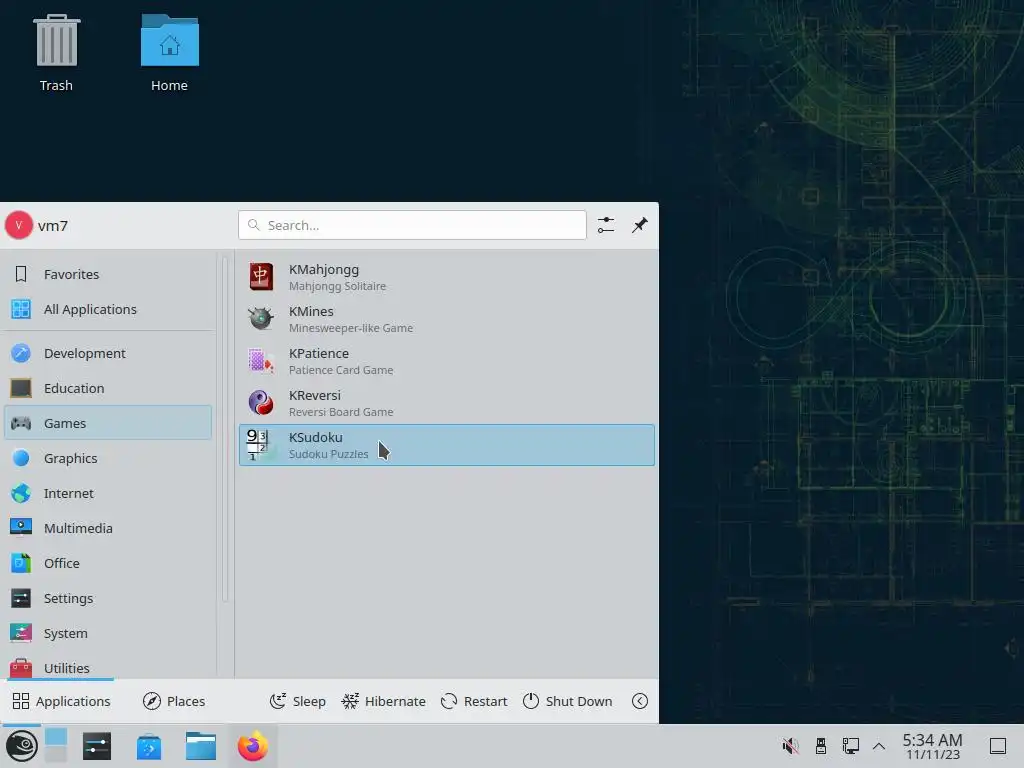The width and height of the screenshot is (1024, 768).
Task: Click the openSUSE application launcher button
Action: coord(22,746)
